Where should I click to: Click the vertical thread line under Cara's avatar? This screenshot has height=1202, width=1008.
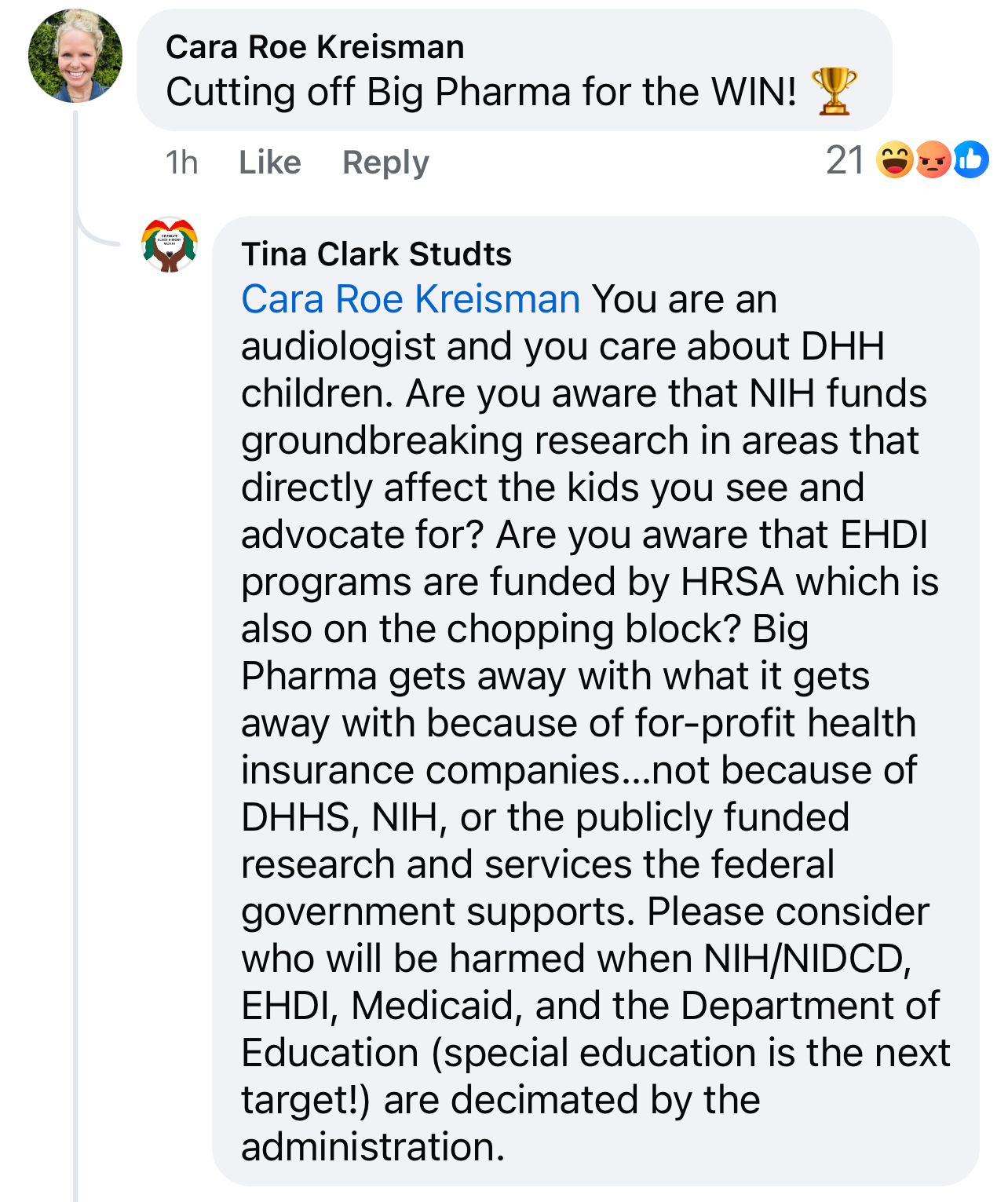click(x=75, y=628)
